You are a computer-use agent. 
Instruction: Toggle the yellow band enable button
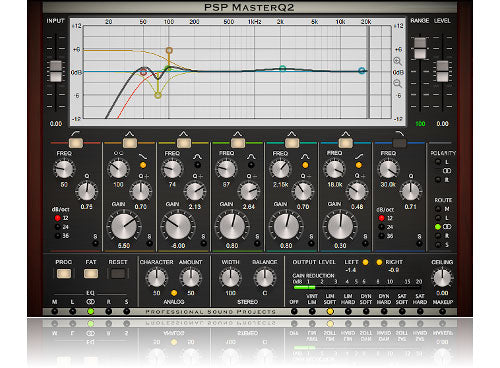[184, 143]
